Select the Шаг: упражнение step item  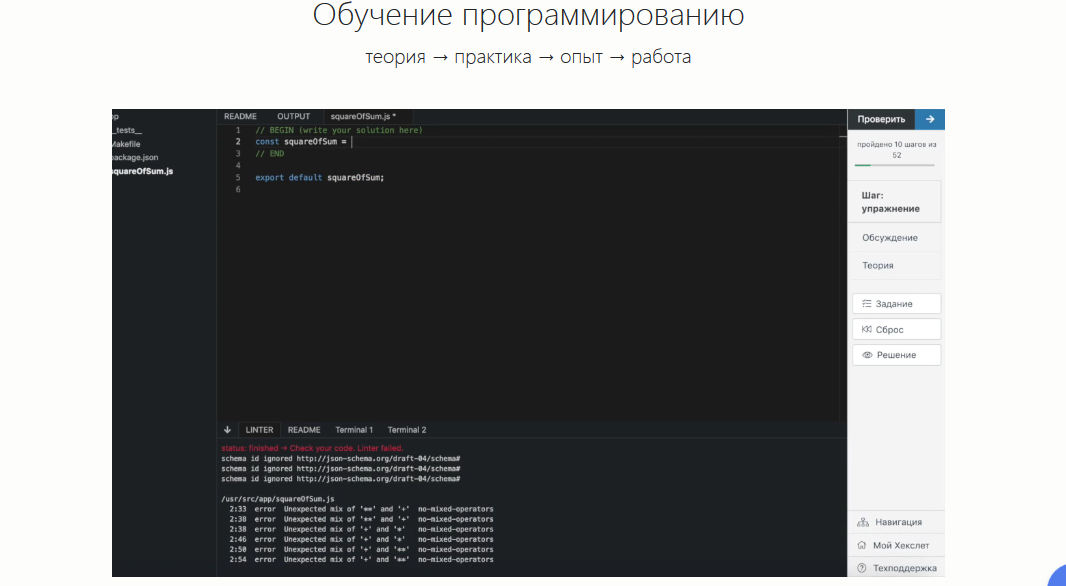pyautogui.click(x=895, y=202)
